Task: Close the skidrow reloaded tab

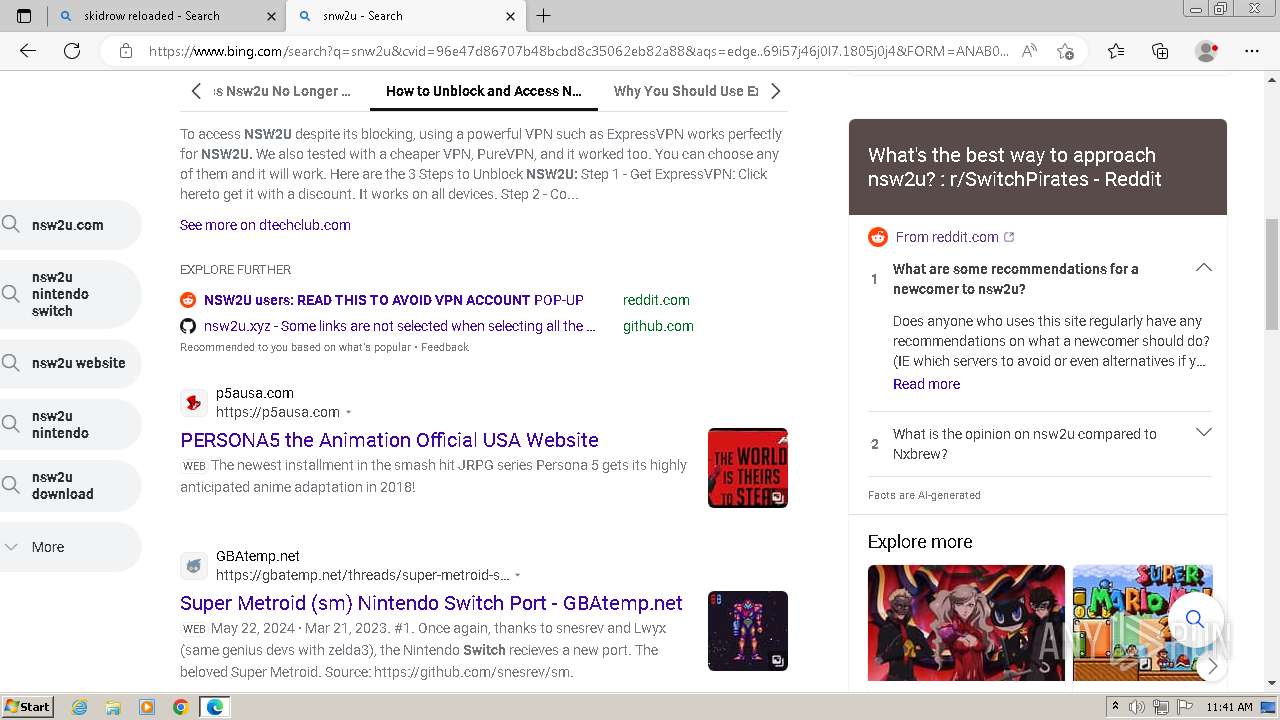Action: click(271, 16)
